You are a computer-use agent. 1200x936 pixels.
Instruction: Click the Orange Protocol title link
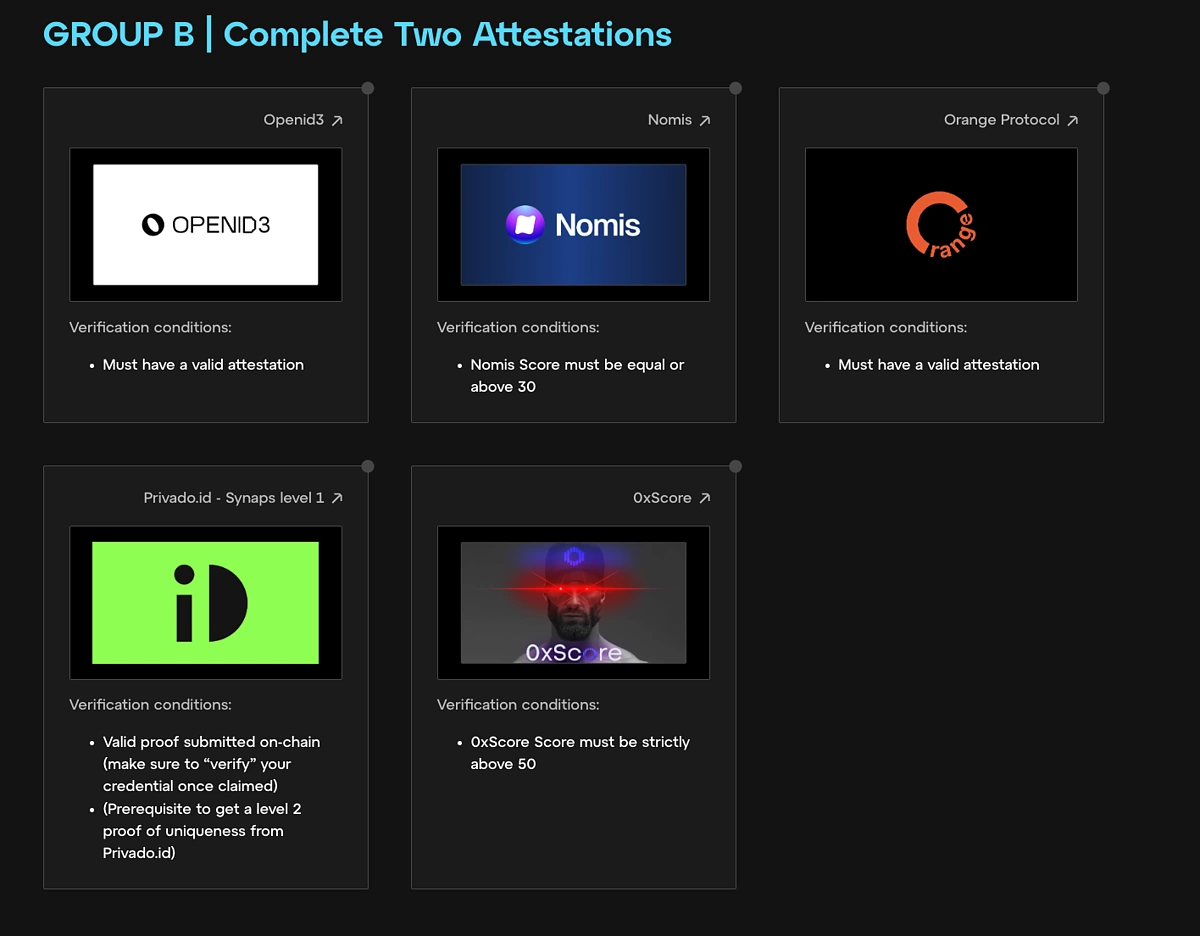pyautogui.click(x=1002, y=120)
